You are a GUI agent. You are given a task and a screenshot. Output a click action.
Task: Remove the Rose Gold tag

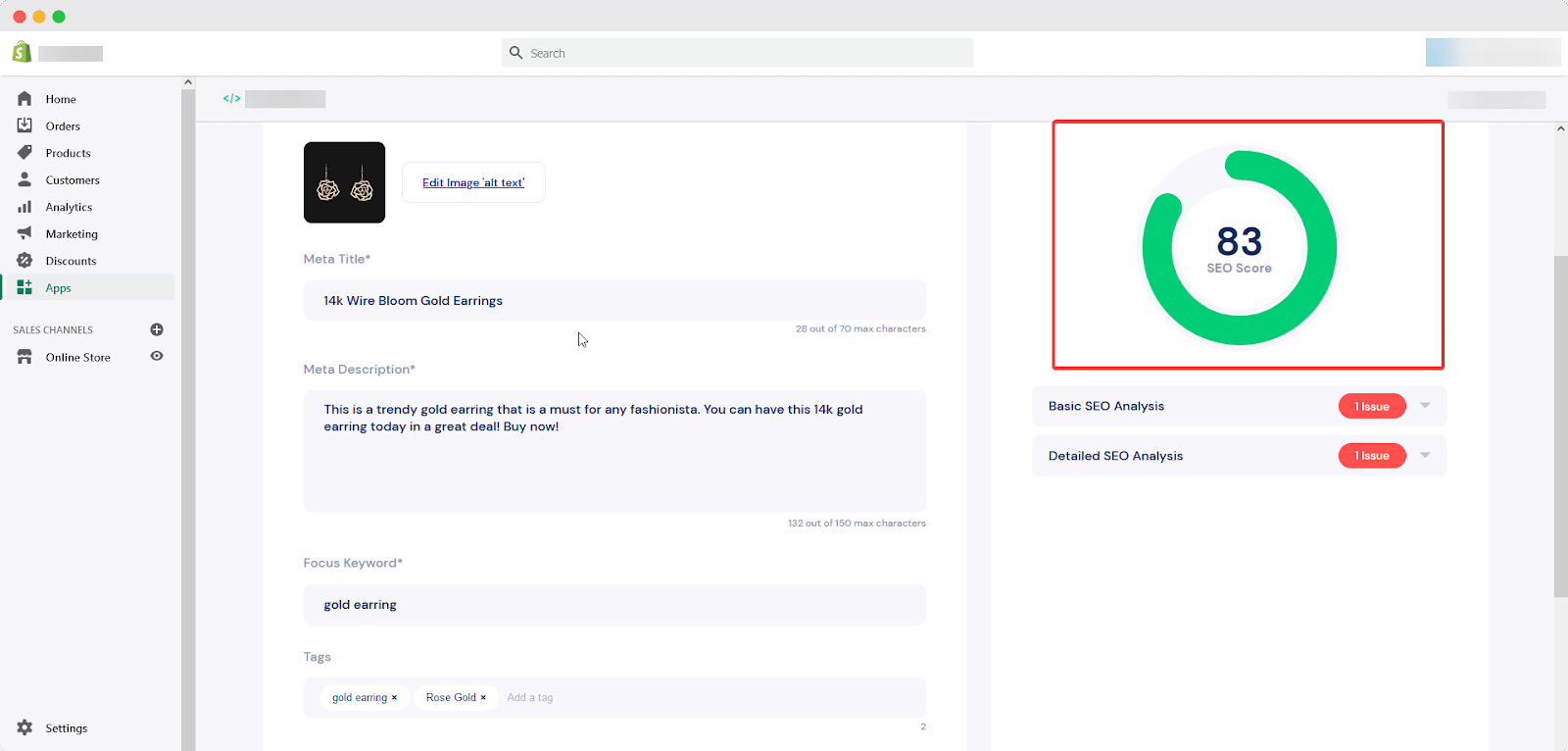[x=483, y=698]
